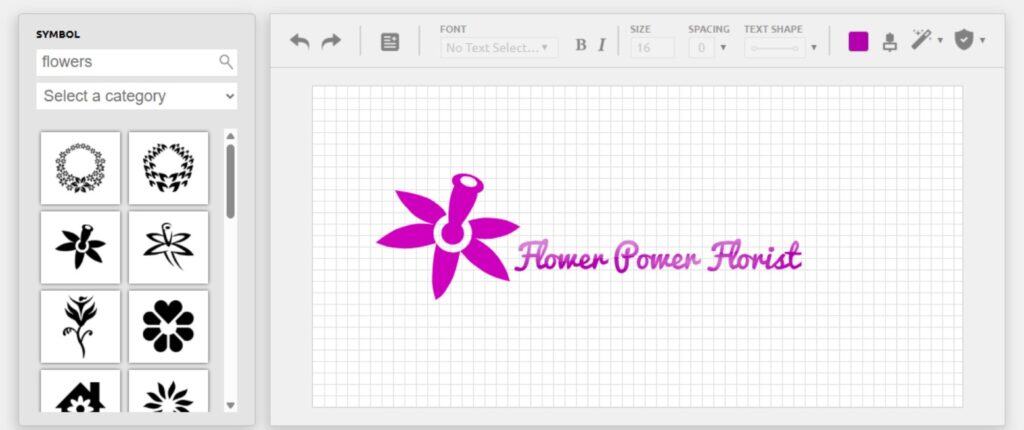
Task: Expand the text shape dropdown arrow
Action: coord(813,47)
